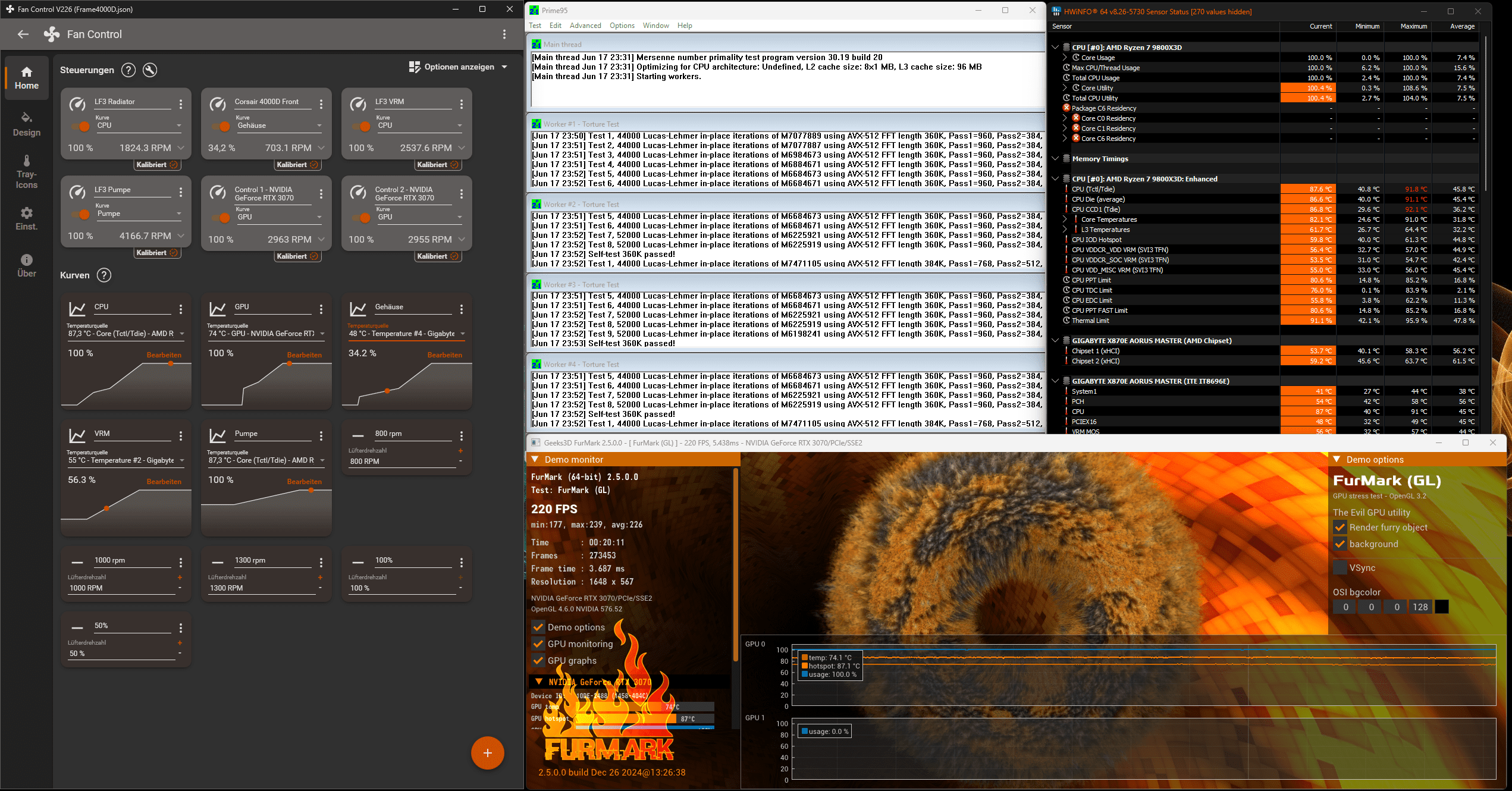Open Optionen anzeigen dropdown
The height and width of the screenshot is (791, 1512).
pos(458,67)
